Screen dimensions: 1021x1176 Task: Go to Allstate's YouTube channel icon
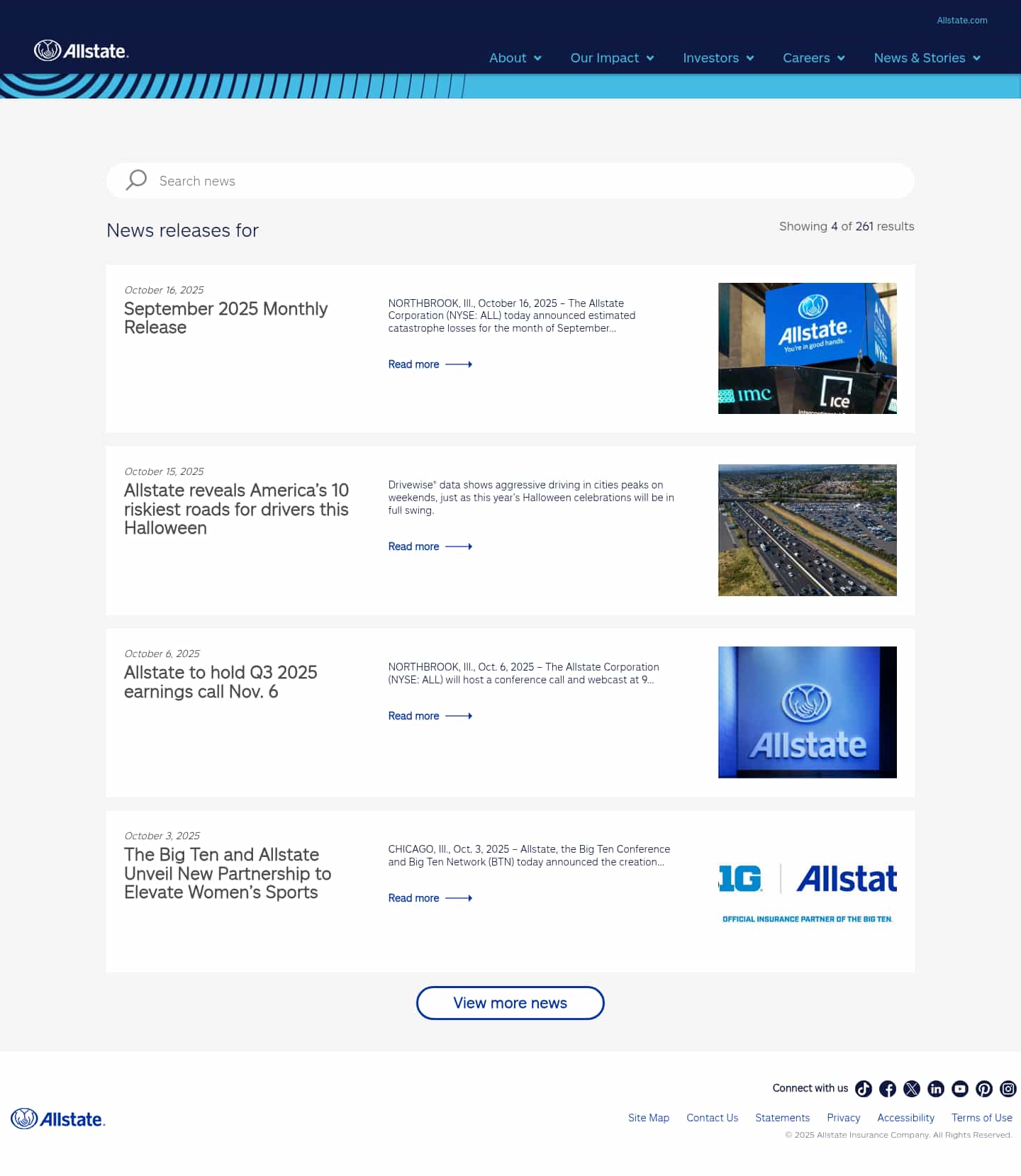click(x=960, y=1089)
